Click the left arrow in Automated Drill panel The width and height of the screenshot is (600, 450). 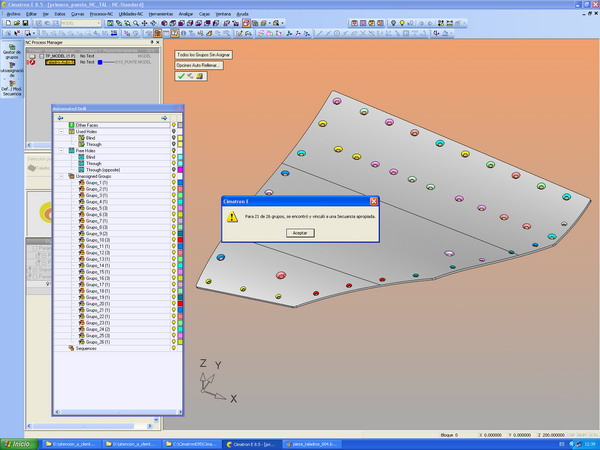(x=60, y=117)
